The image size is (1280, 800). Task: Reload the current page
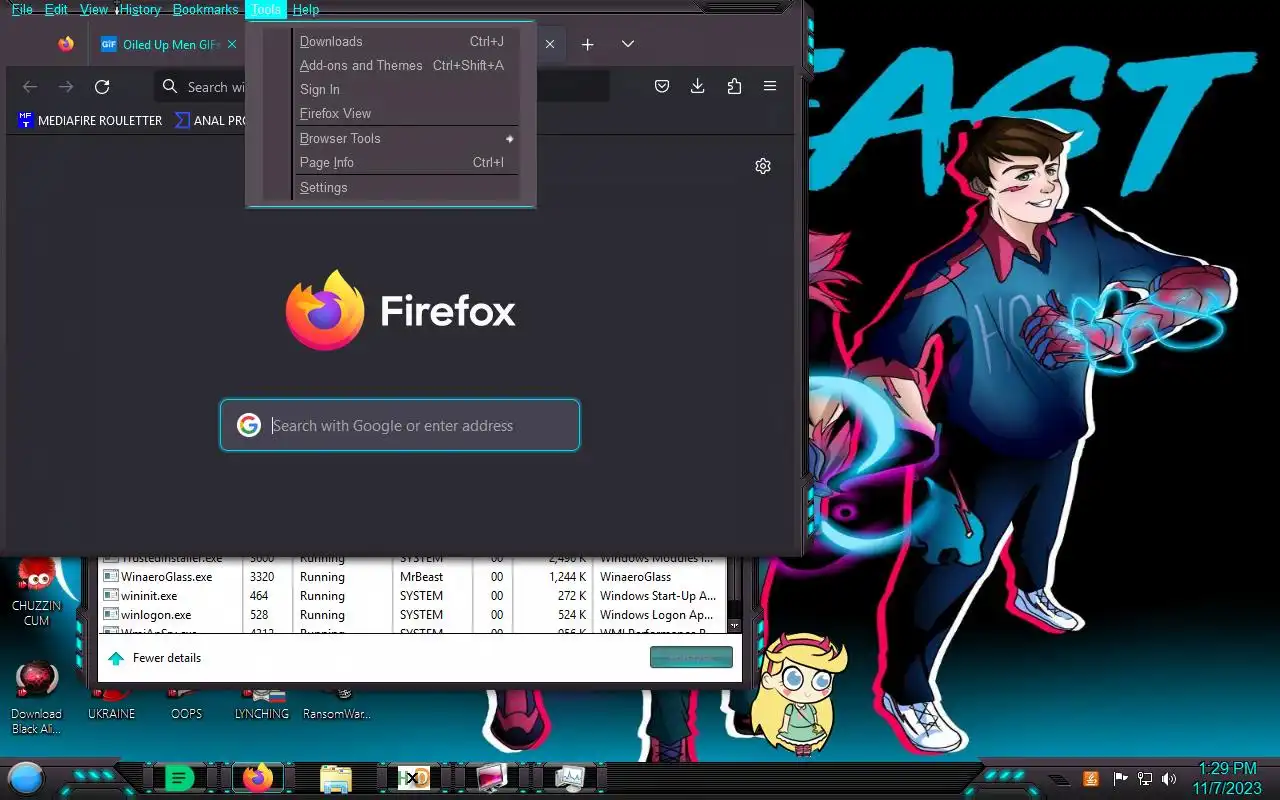[102, 87]
